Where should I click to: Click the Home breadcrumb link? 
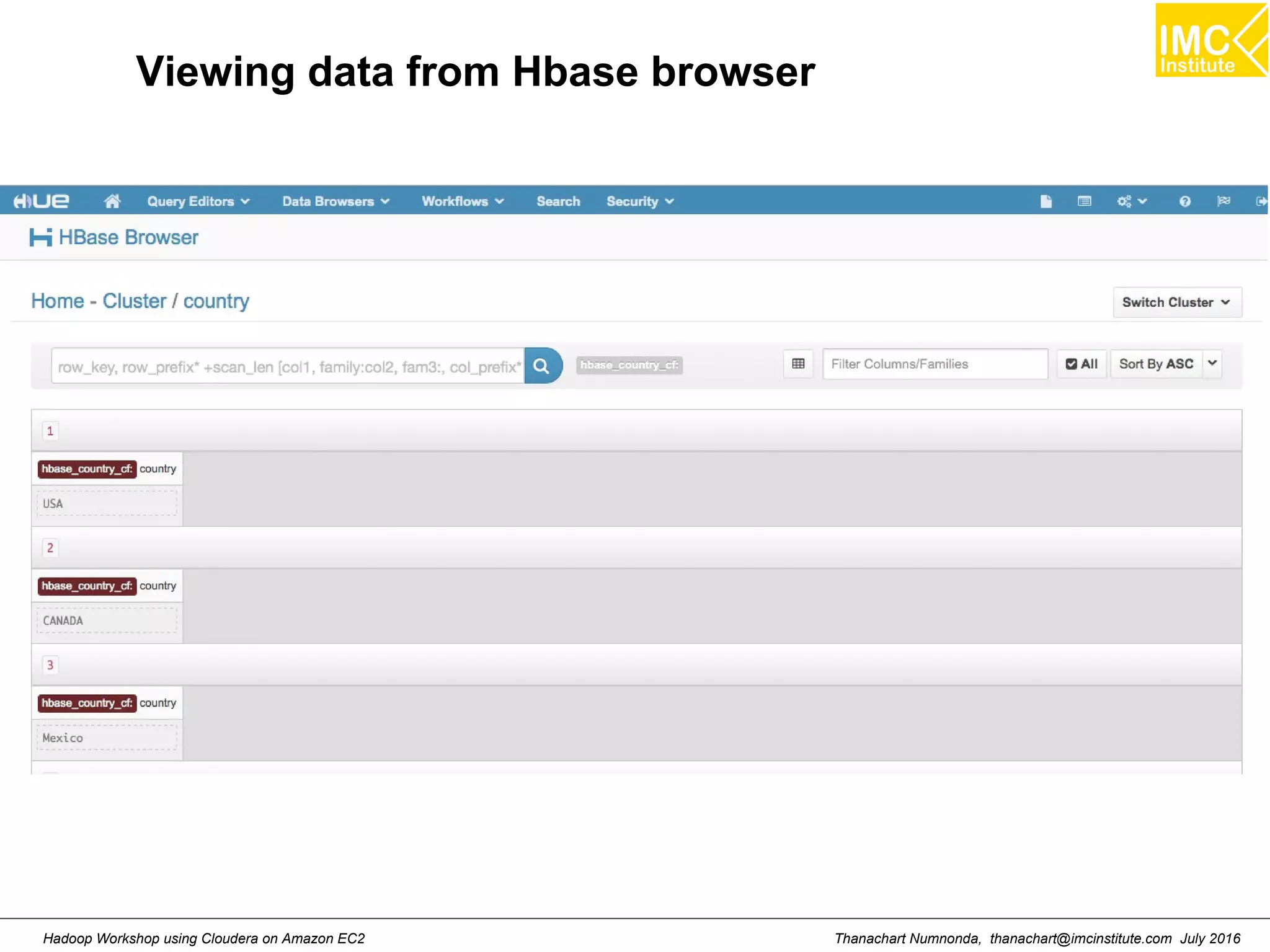(x=58, y=301)
